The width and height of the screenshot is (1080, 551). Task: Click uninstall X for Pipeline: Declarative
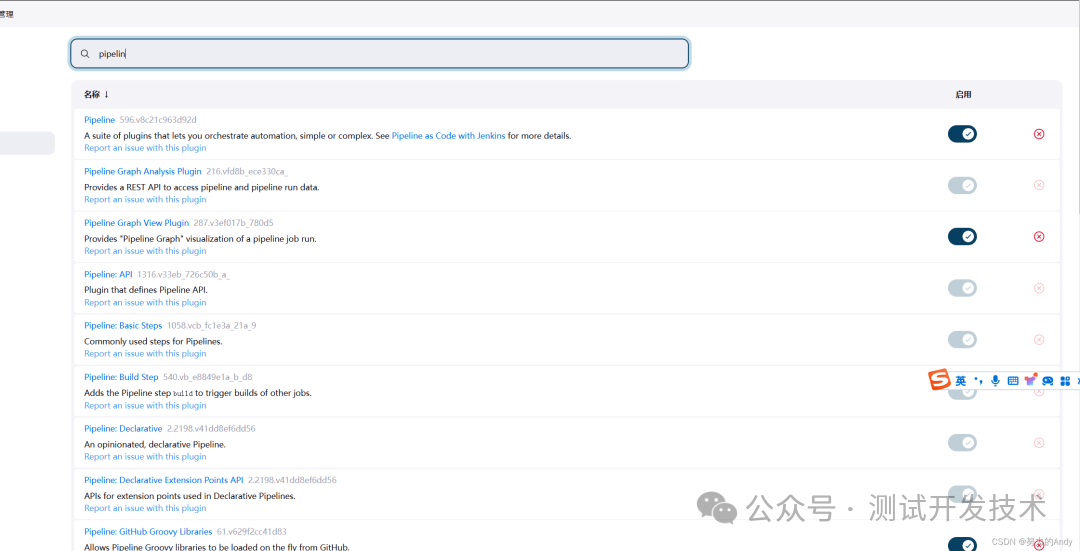pos(1039,442)
